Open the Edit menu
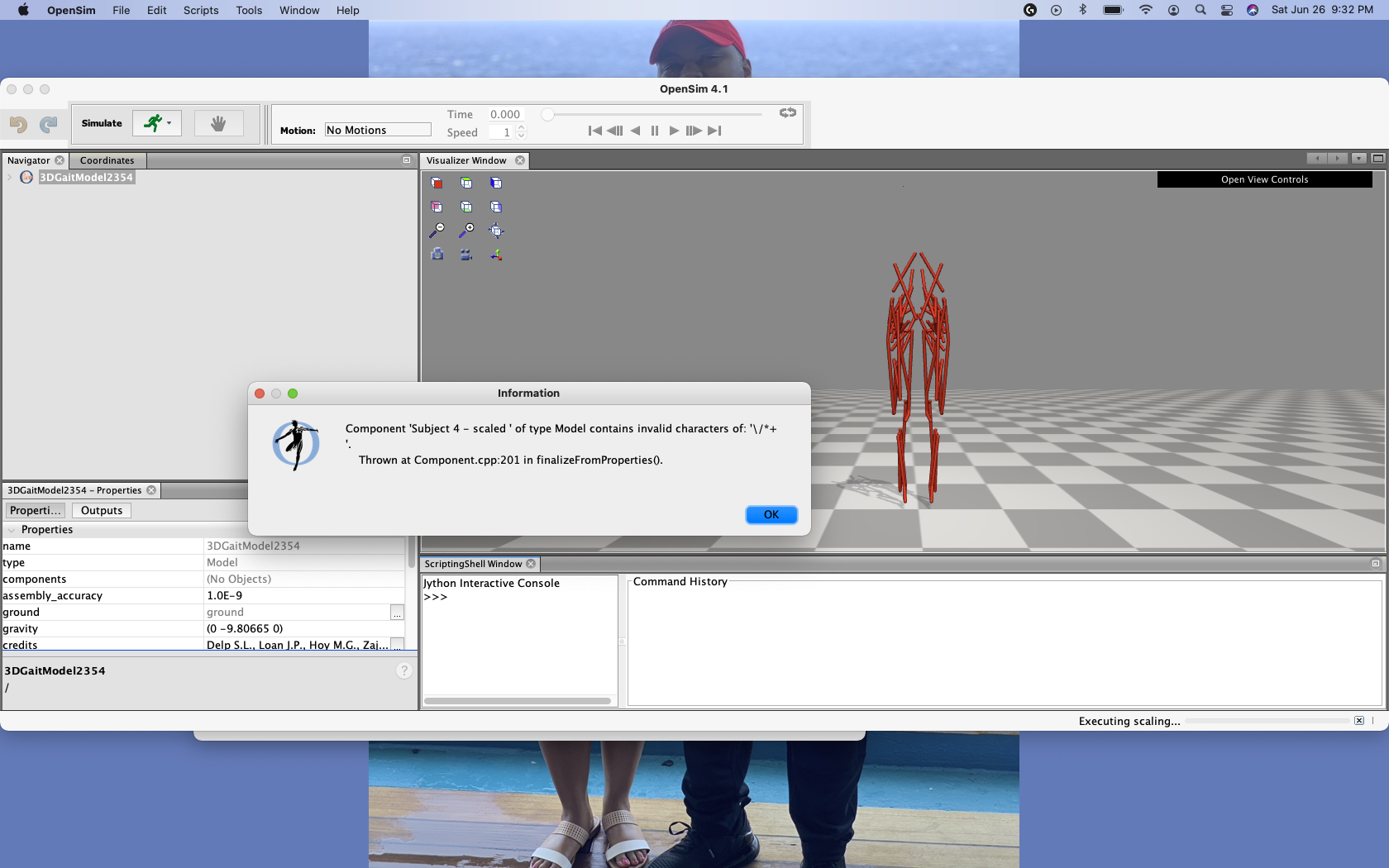 click(x=157, y=10)
